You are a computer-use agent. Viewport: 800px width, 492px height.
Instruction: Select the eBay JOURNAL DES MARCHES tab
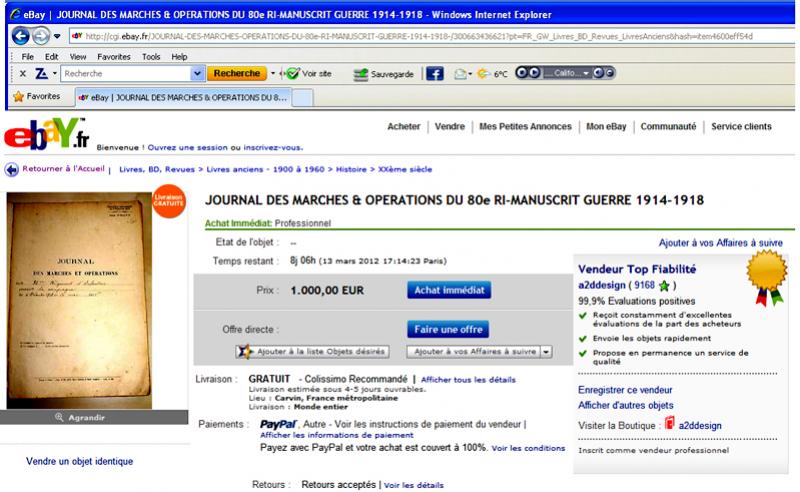point(184,97)
